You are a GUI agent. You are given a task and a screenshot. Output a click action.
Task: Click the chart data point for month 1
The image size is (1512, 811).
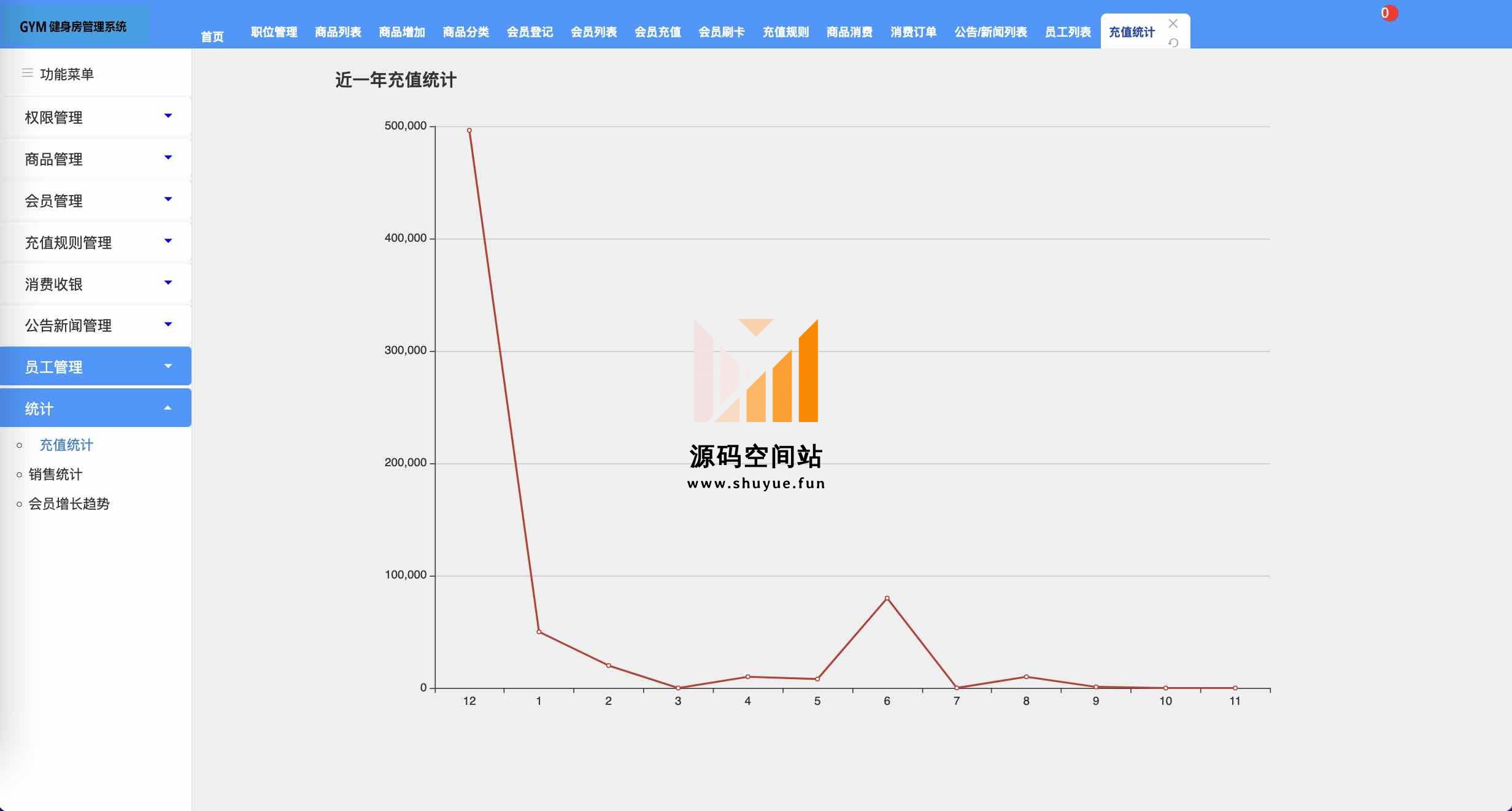539,632
